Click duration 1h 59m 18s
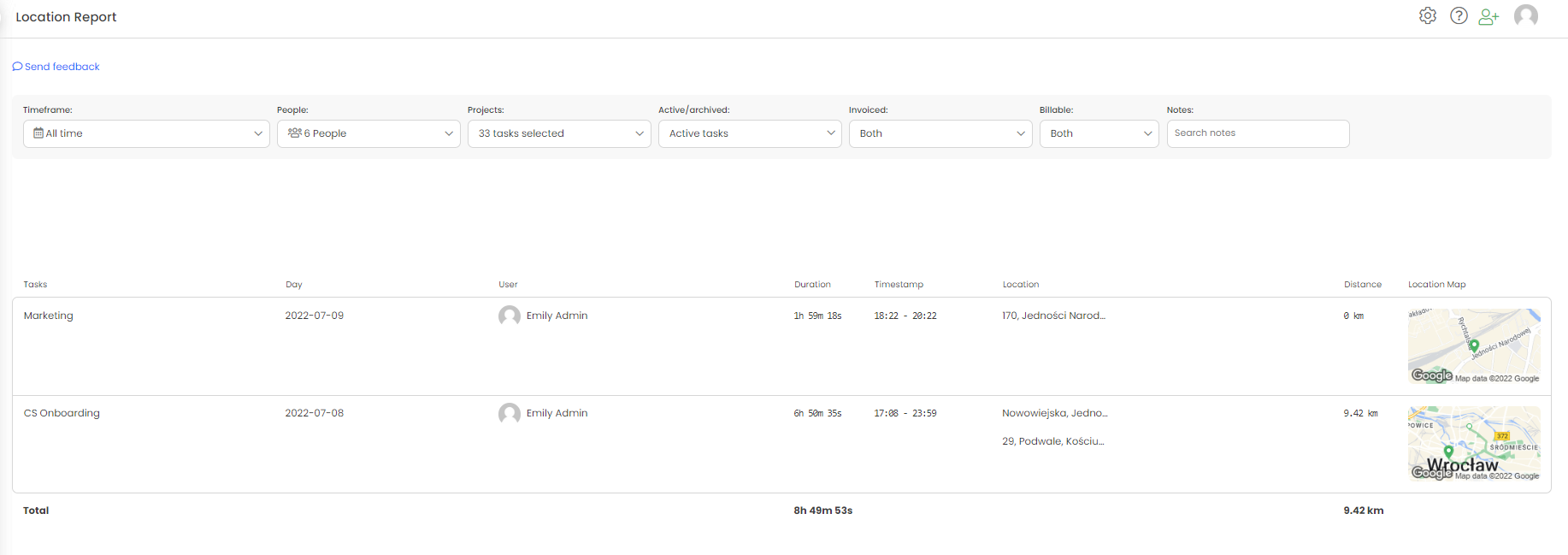The width and height of the screenshot is (1568, 555). tap(817, 316)
